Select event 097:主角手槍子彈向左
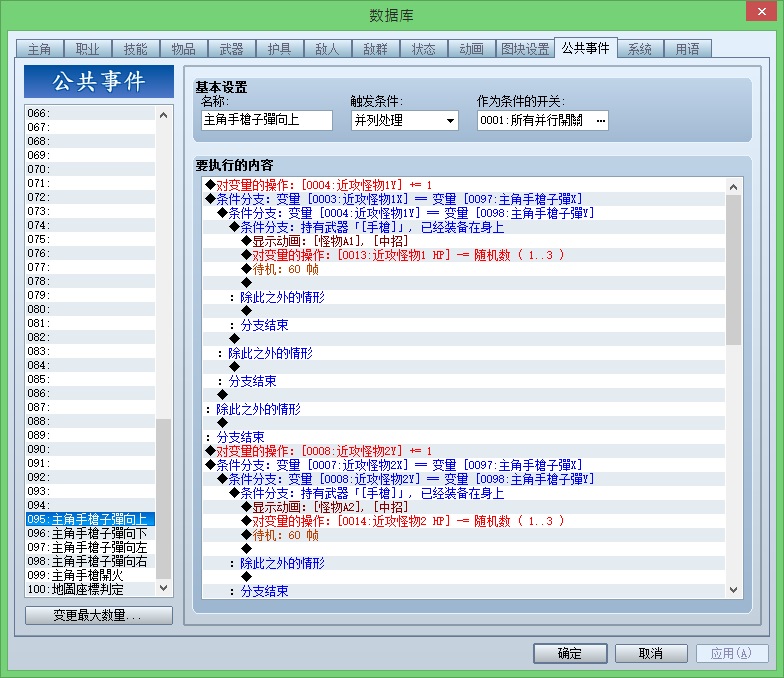Image resolution: width=784 pixels, height=678 pixels. [90, 547]
